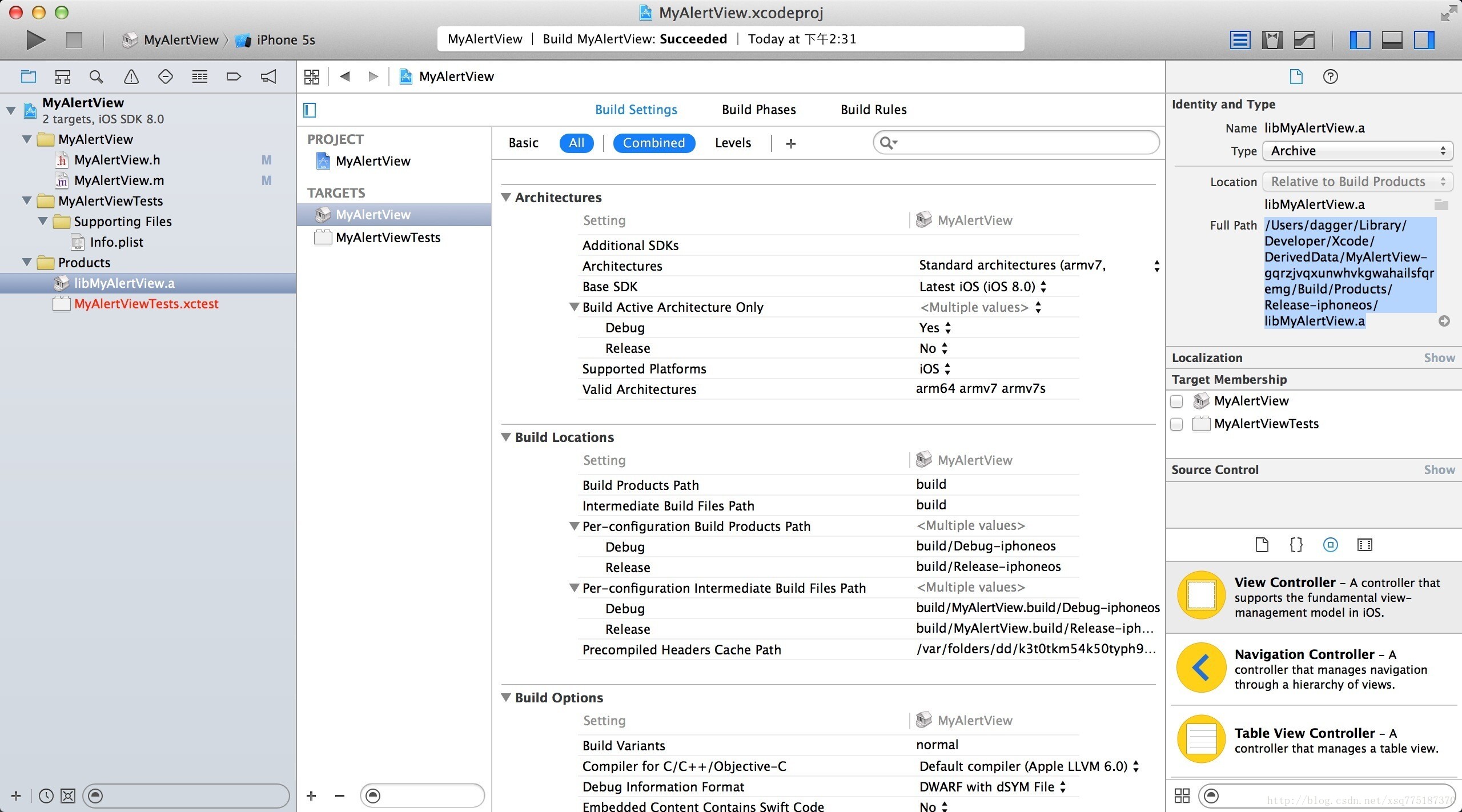Image resolution: width=1462 pixels, height=812 pixels.
Task: Open the Breakpoint navigator icon
Action: point(234,77)
